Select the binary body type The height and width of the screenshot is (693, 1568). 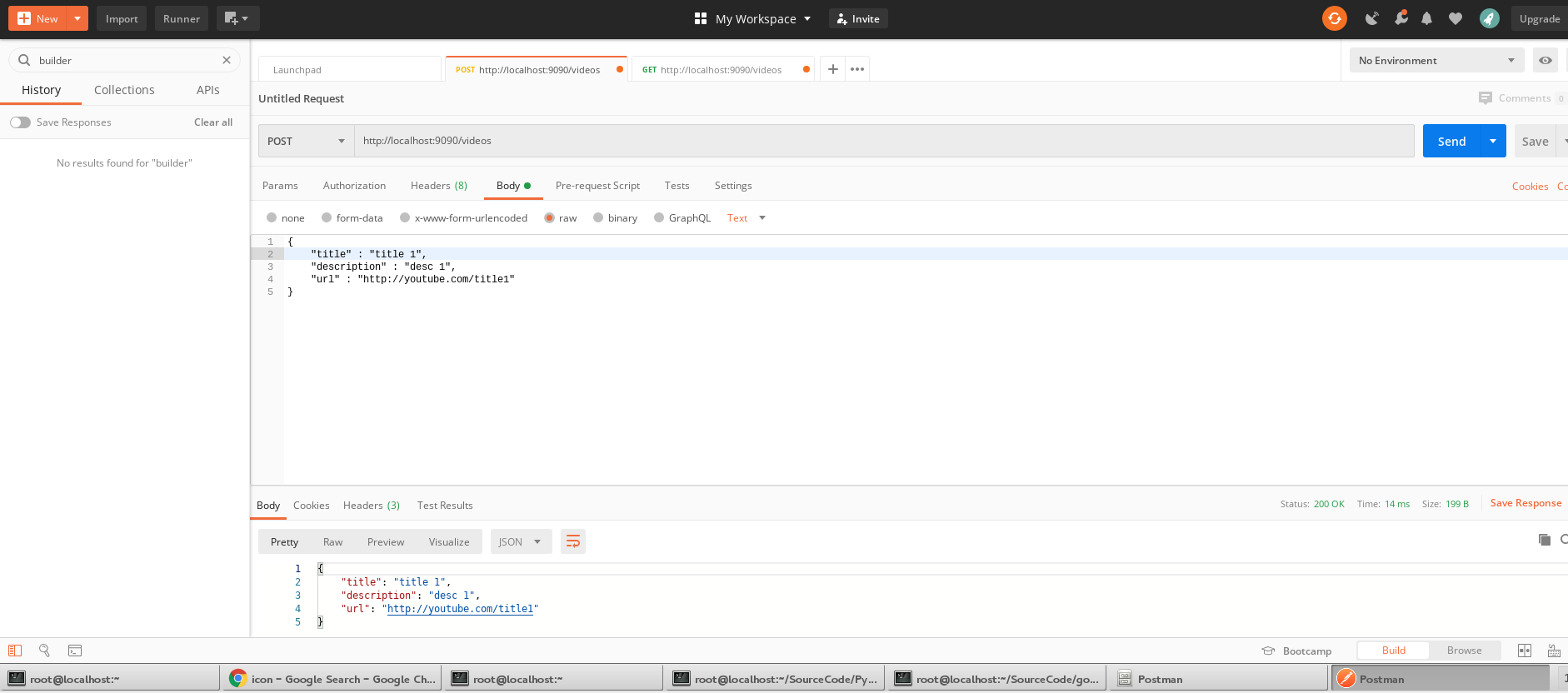pos(598,217)
